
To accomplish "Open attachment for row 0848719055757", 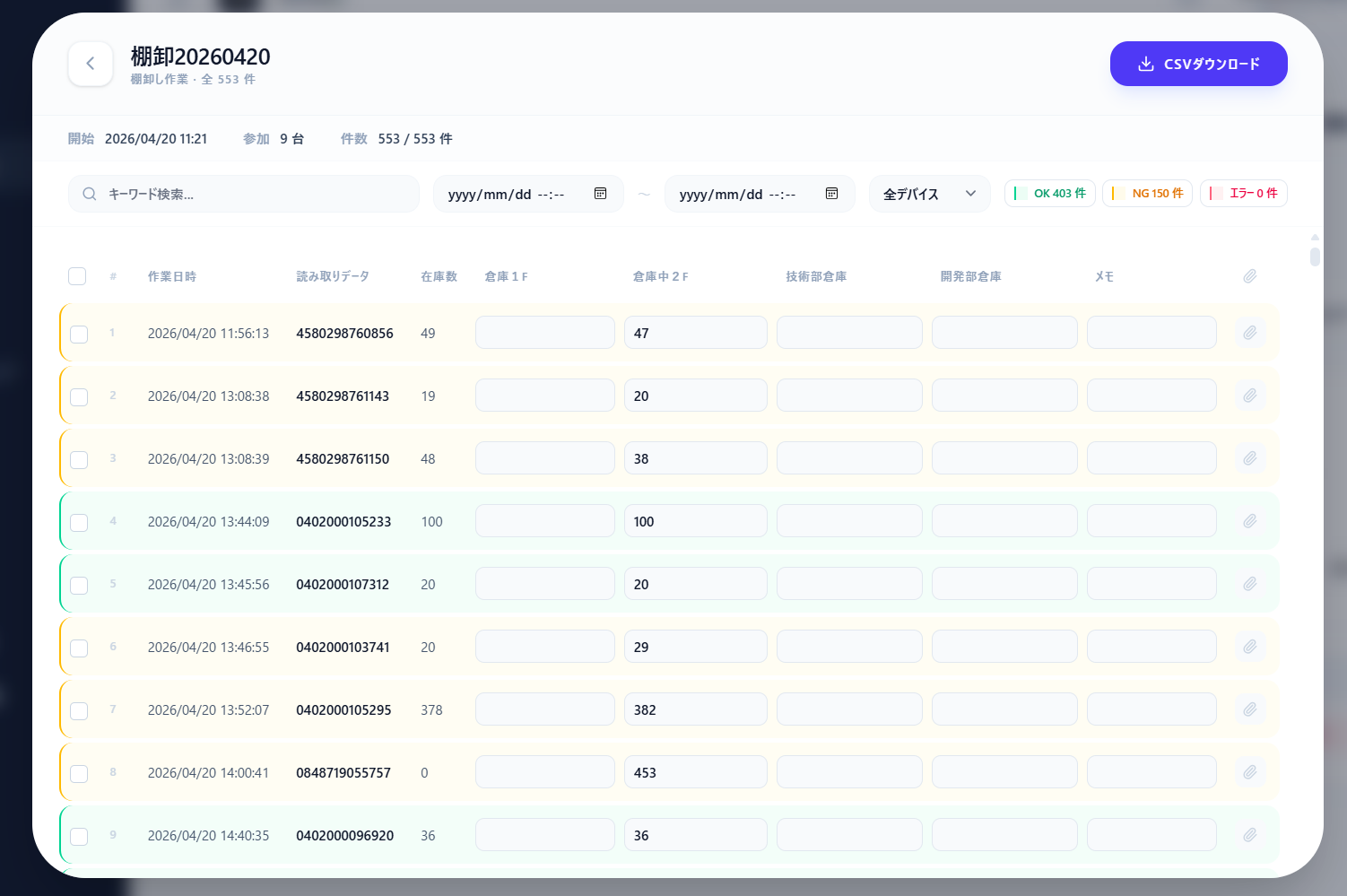I will pyautogui.click(x=1250, y=772).
